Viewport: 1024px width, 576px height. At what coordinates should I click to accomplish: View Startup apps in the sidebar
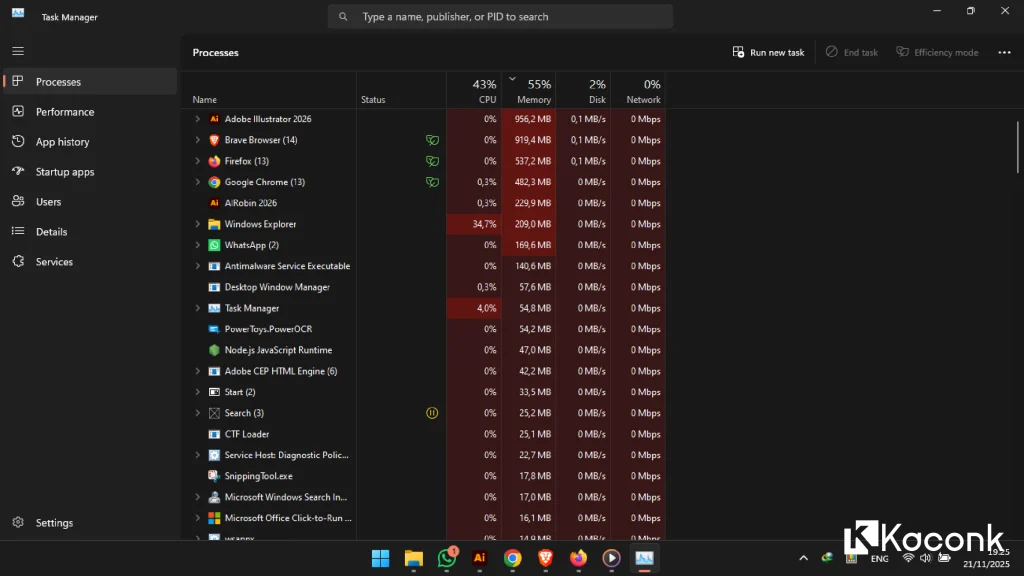[62, 171]
